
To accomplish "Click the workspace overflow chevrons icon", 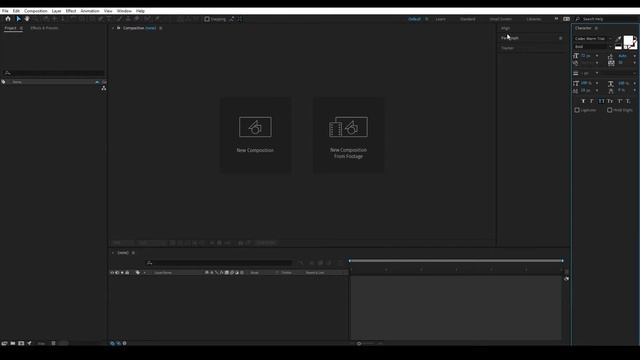I will 556,19.
